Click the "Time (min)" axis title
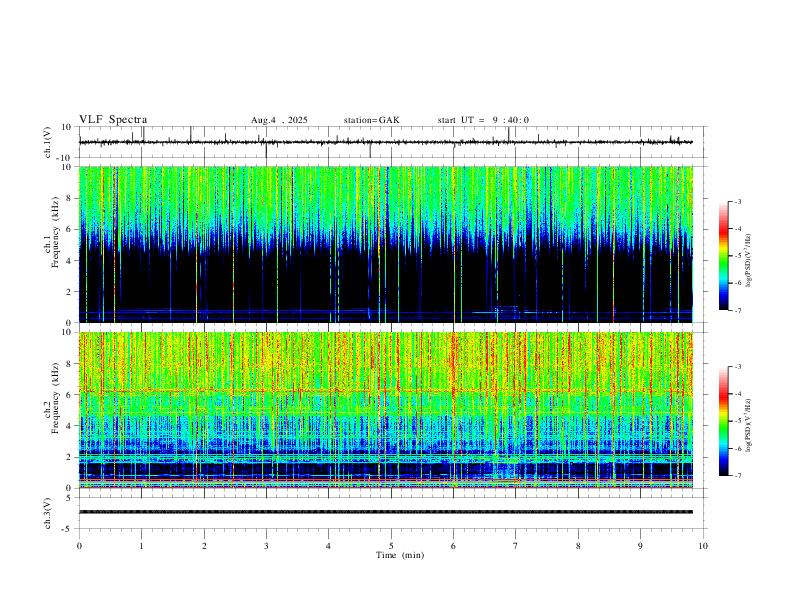Image resolution: width=792 pixels, height=612 pixels. [400, 555]
